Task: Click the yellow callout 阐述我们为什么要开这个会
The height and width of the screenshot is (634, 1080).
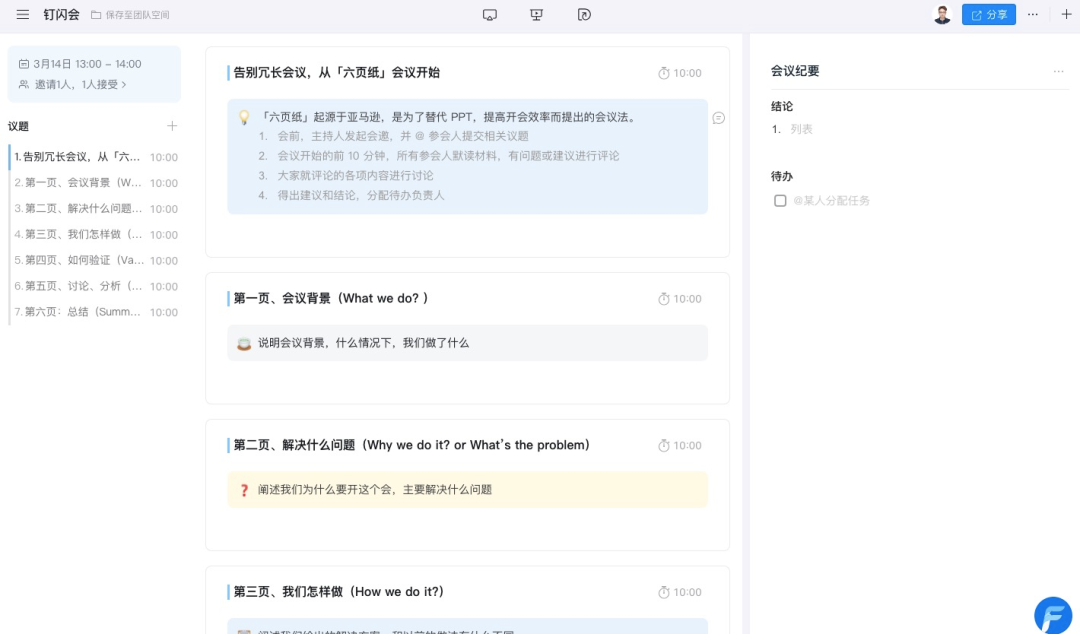Action: [467, 490]
